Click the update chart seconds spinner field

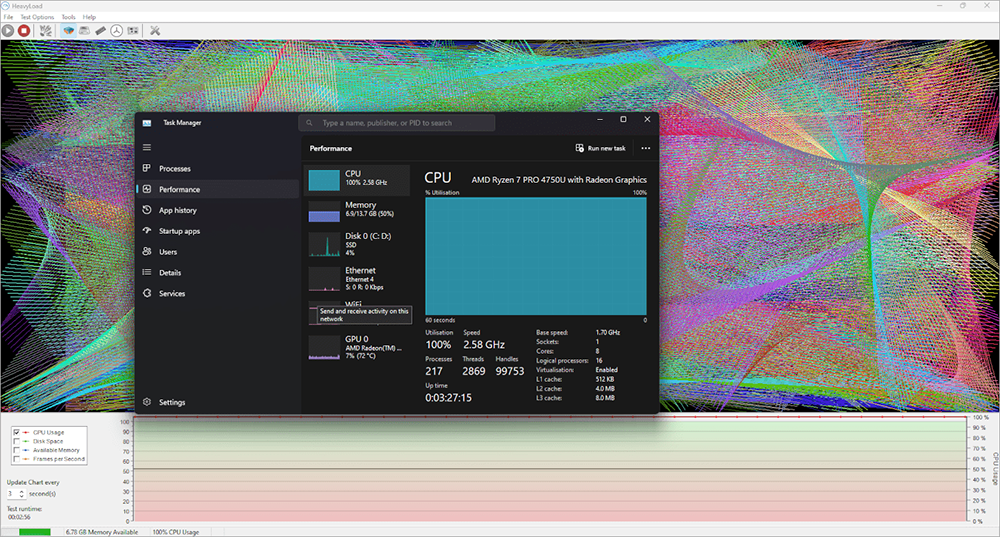pyautogui.click(x=16, y=494)
